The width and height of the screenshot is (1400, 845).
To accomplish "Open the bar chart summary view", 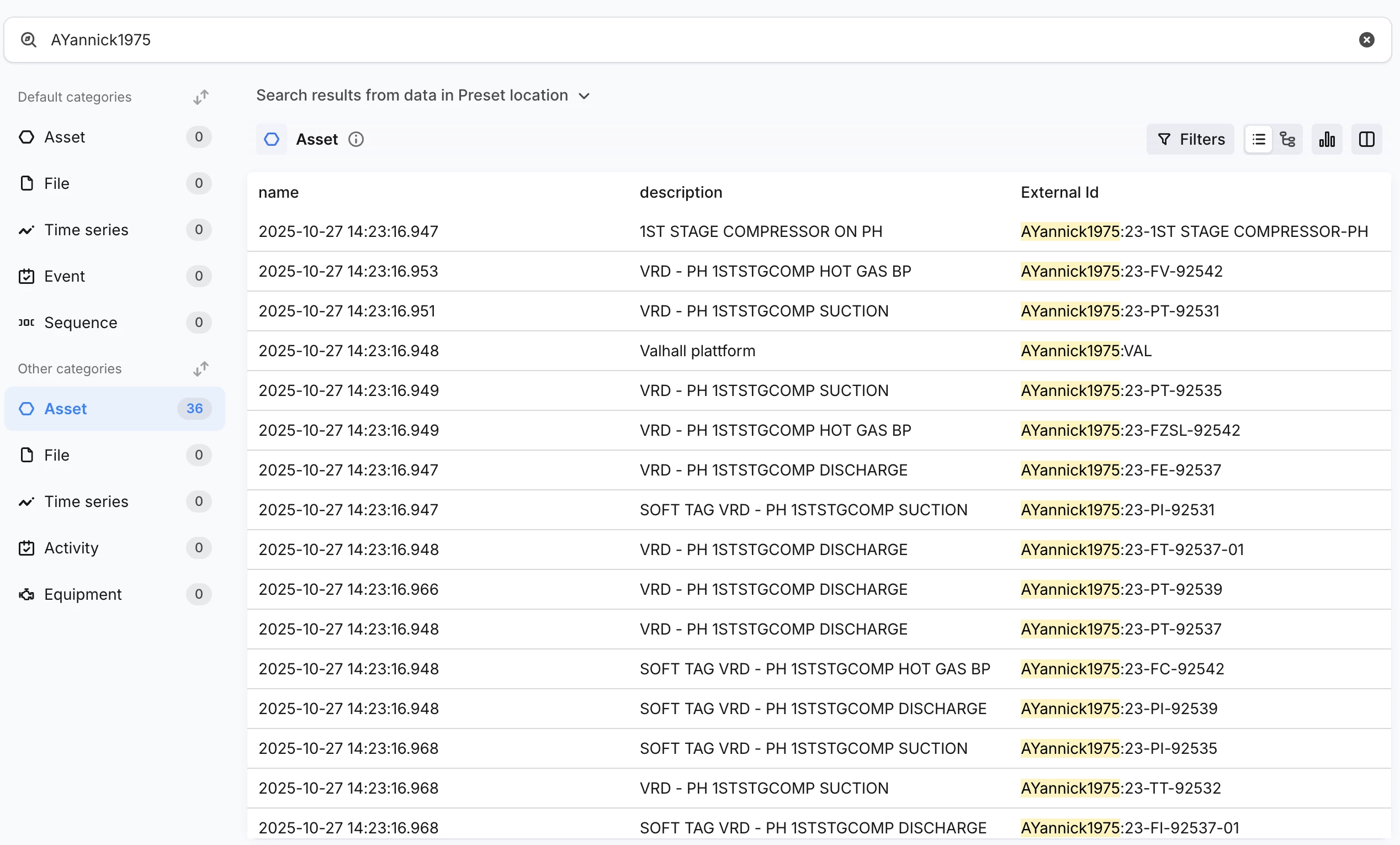I will (1326, 139).
